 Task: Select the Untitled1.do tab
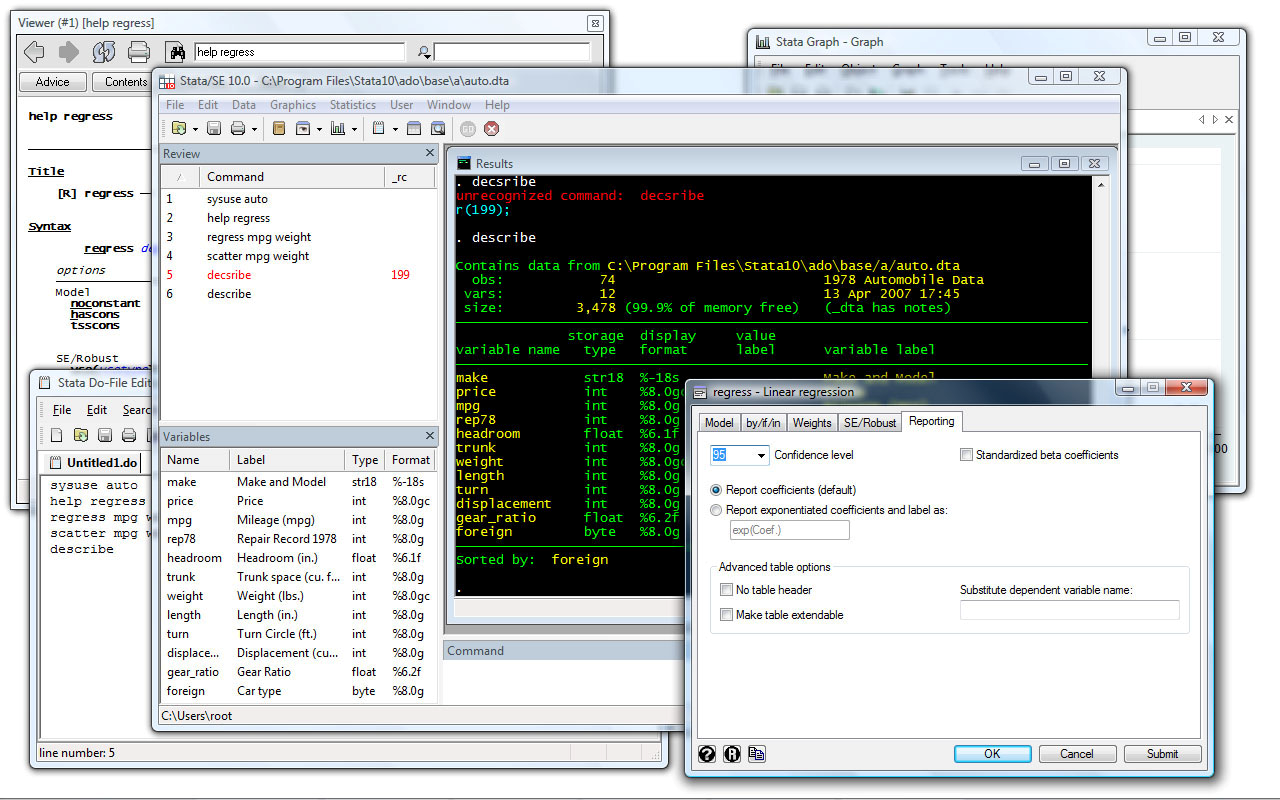click(93, 462)
